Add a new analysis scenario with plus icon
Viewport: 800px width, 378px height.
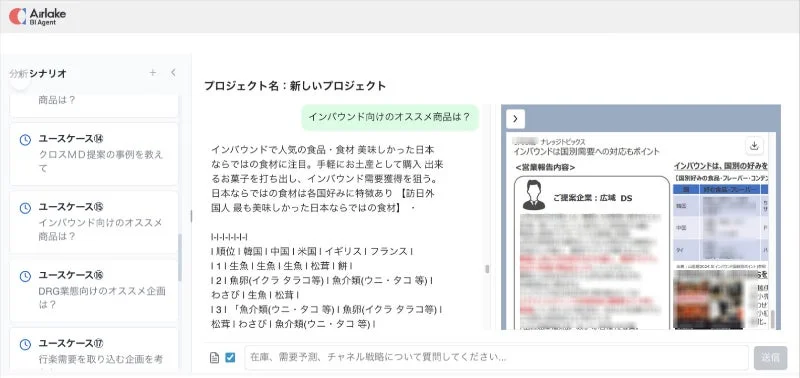[x=153, y=72]
